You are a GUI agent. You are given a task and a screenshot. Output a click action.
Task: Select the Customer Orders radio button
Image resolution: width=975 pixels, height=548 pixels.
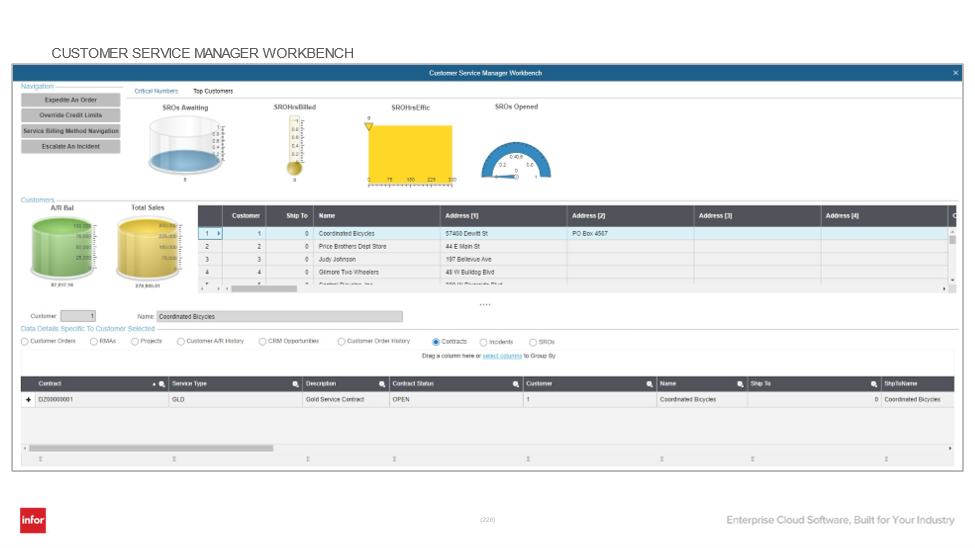pyautogui.click(x=25, y=341)
